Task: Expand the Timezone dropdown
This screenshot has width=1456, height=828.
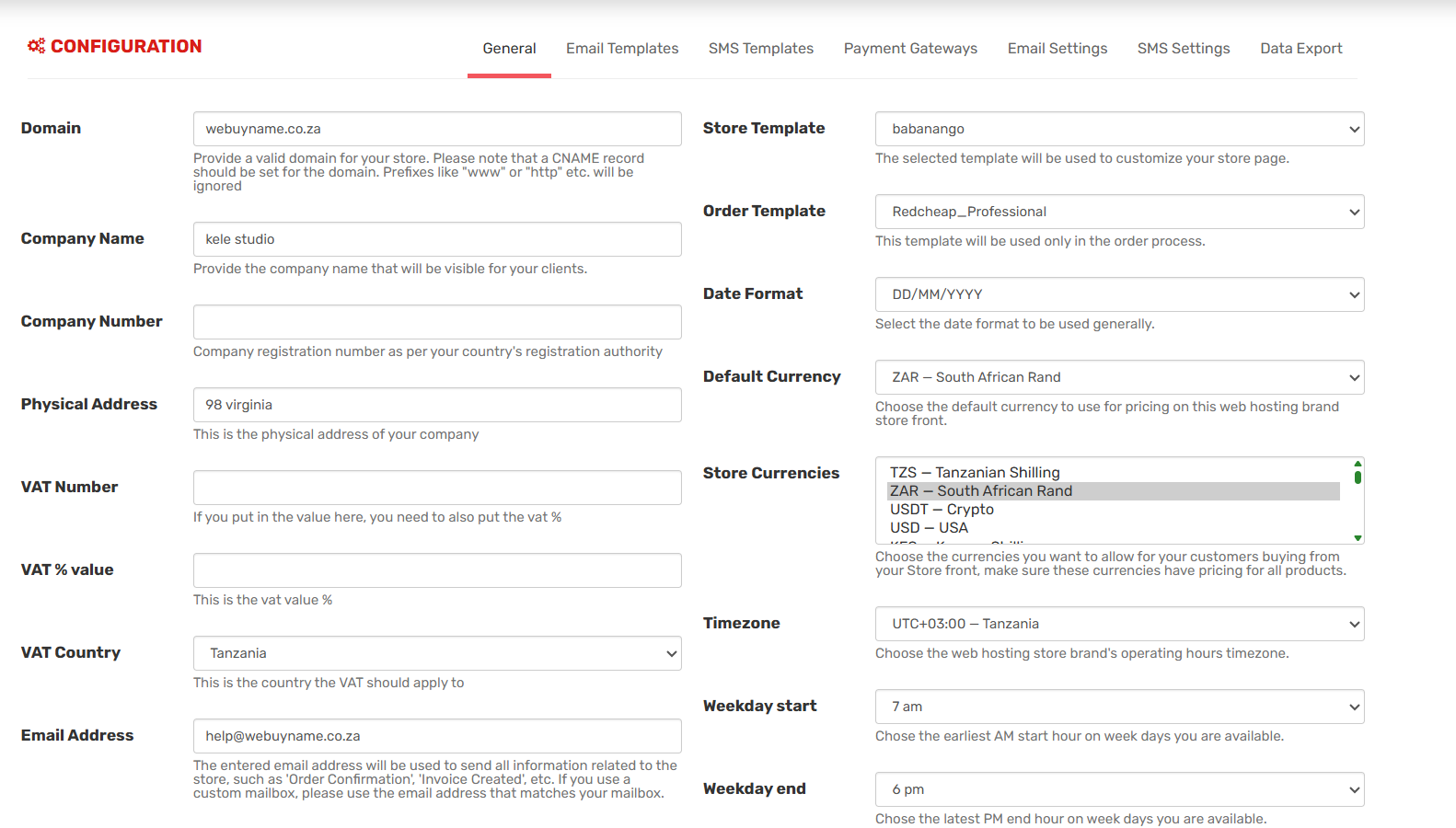Action: pyautogui.click(x=1120, y=624)
